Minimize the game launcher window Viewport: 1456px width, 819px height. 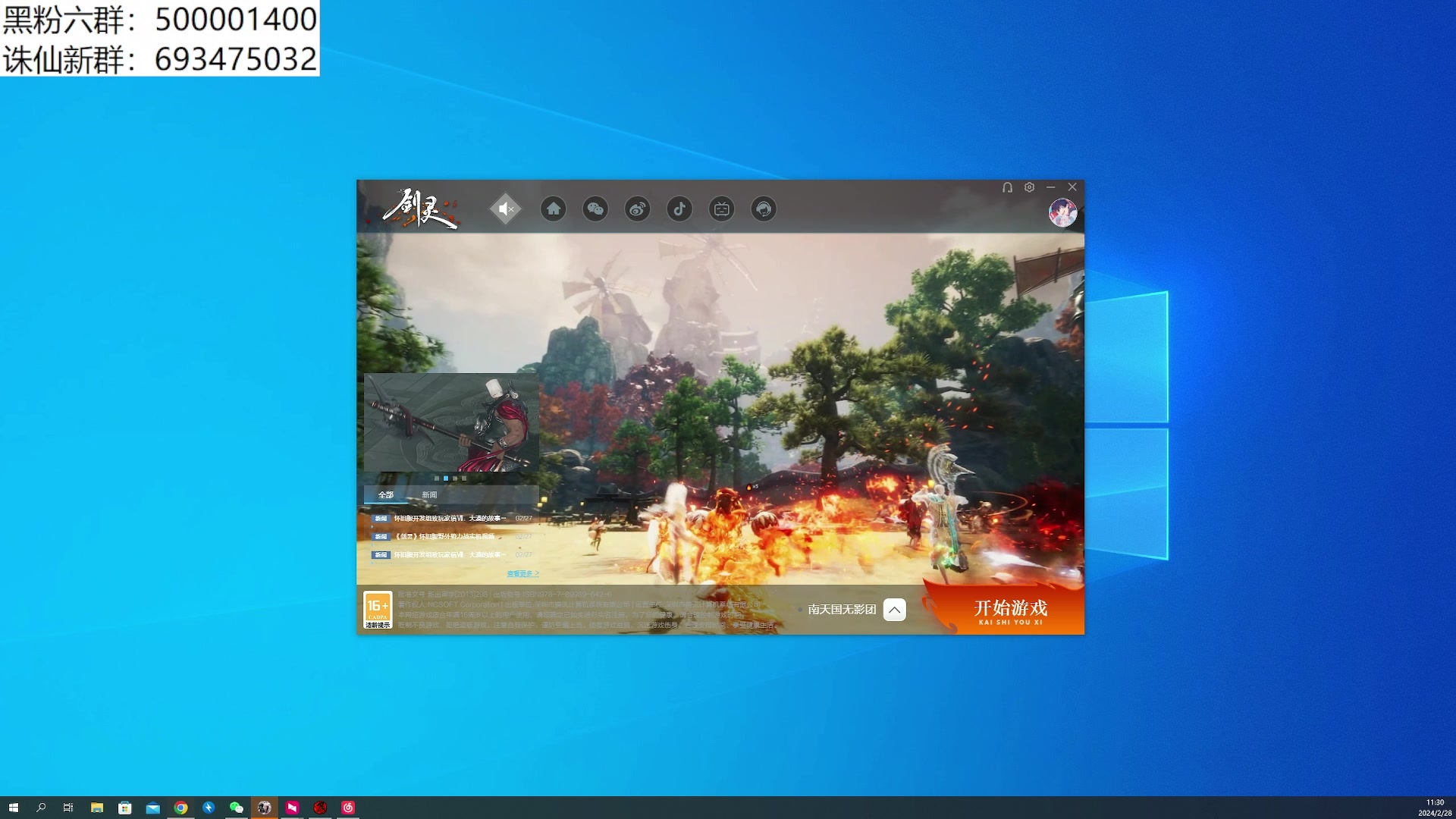point(1050,187)
